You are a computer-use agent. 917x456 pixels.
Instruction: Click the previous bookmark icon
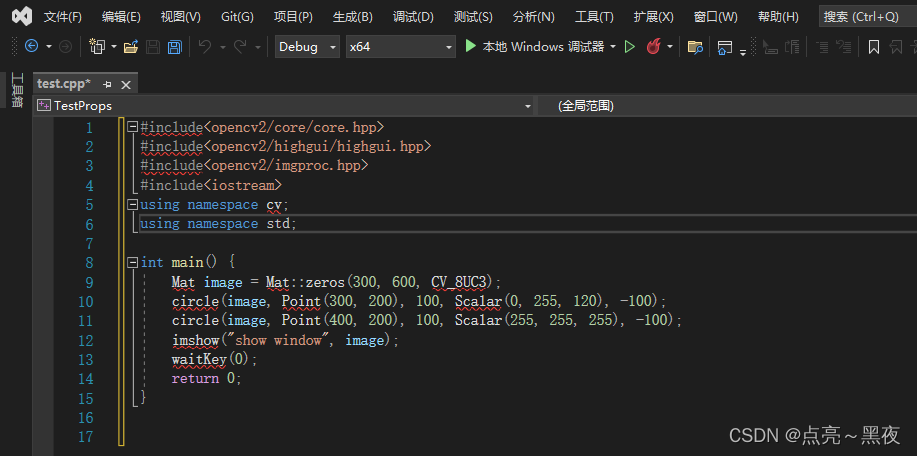pyautogui.click(x=895, y=47)
